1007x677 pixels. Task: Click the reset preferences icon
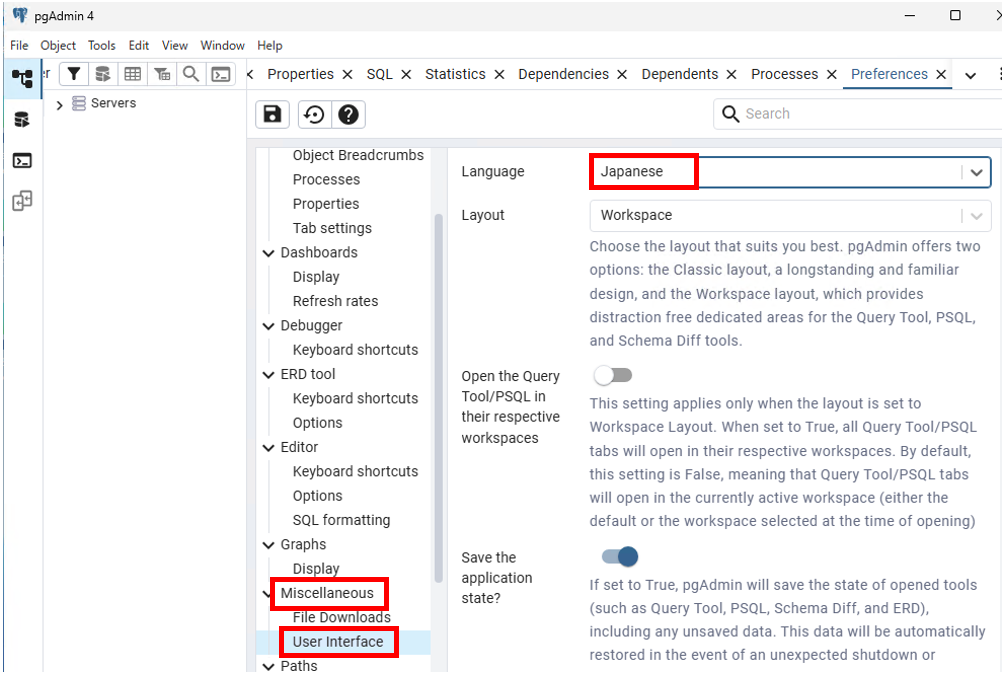coord(314,114)
